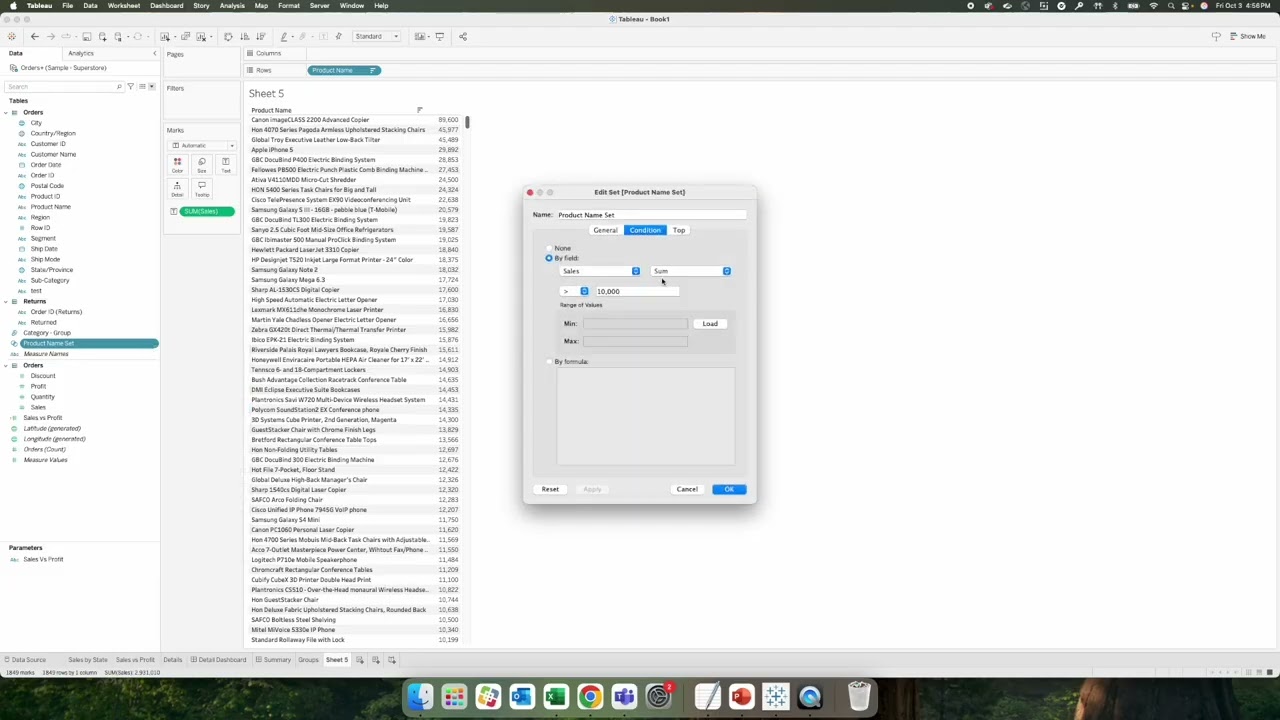This screenshot has width=1280, height=720.
Task: Click the Detail button in Marks card
Action: tap(177, 188)
